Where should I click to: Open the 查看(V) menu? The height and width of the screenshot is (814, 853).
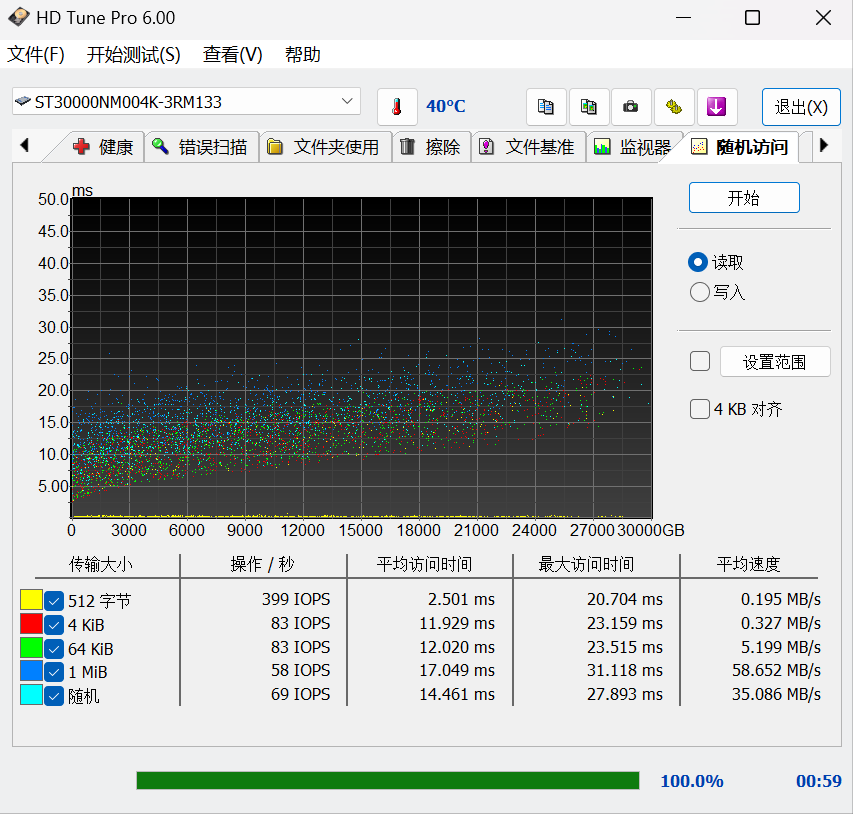click(x=233, y=55)
